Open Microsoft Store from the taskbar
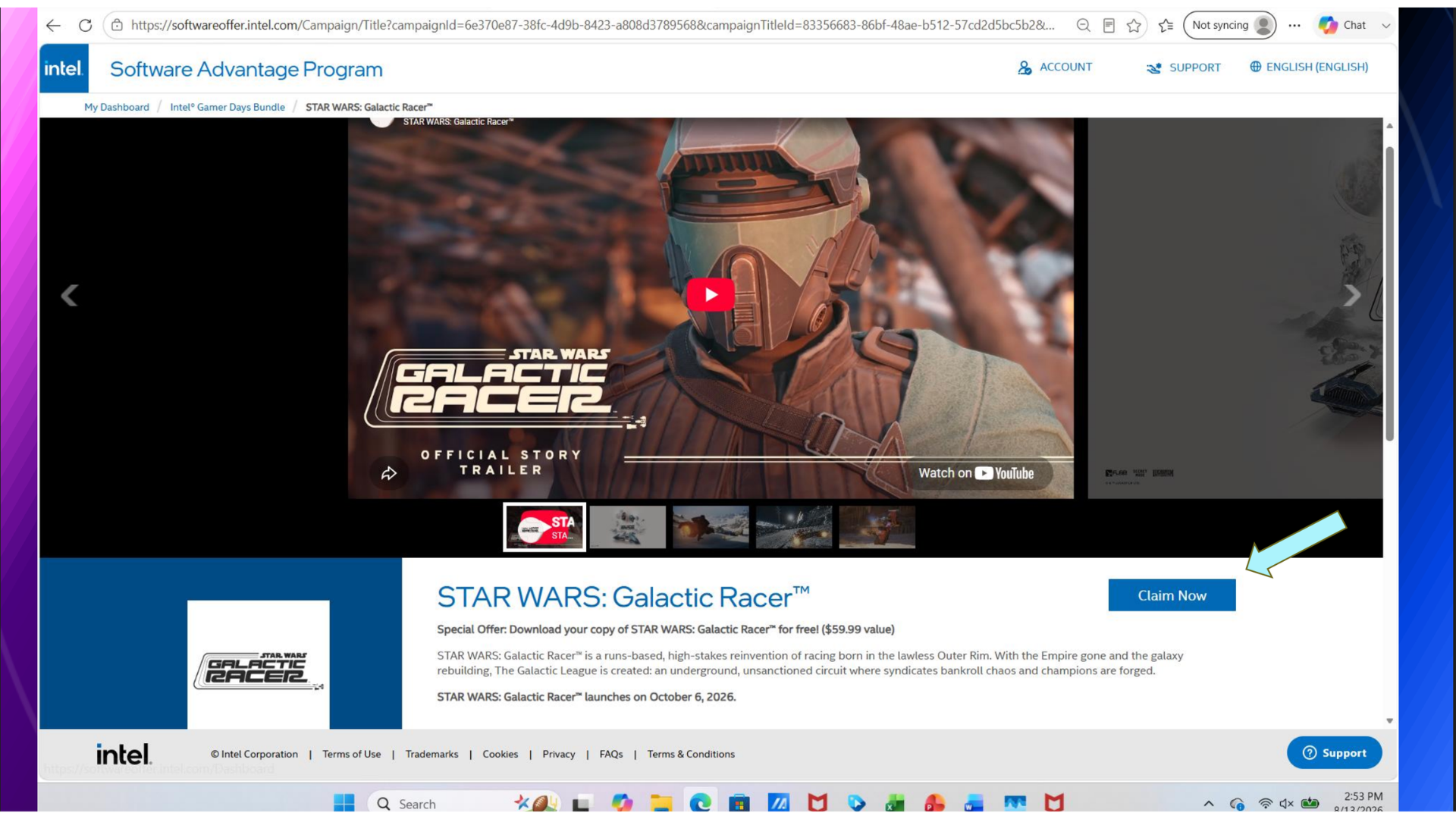The height and width of the screenshot is (819, 1456). (x=739, y=803)
